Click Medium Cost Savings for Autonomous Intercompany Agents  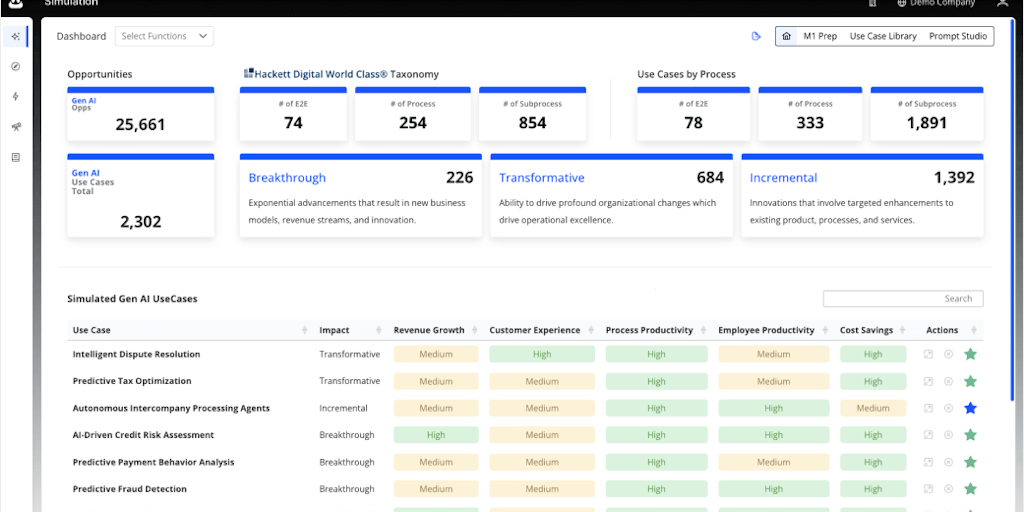point(873,408)
